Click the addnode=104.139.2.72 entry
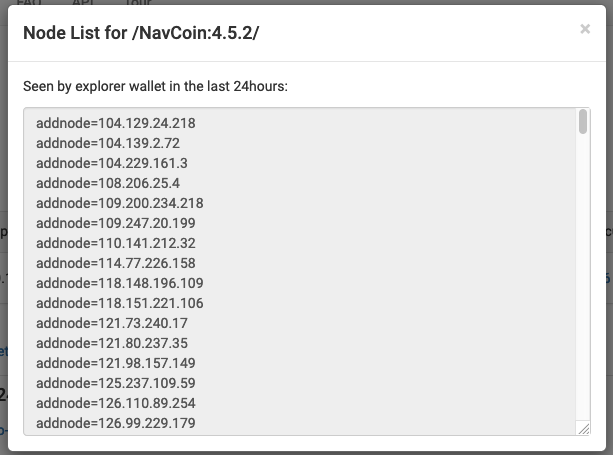Viewport: 613px width, 455px height. pos(108,143)
